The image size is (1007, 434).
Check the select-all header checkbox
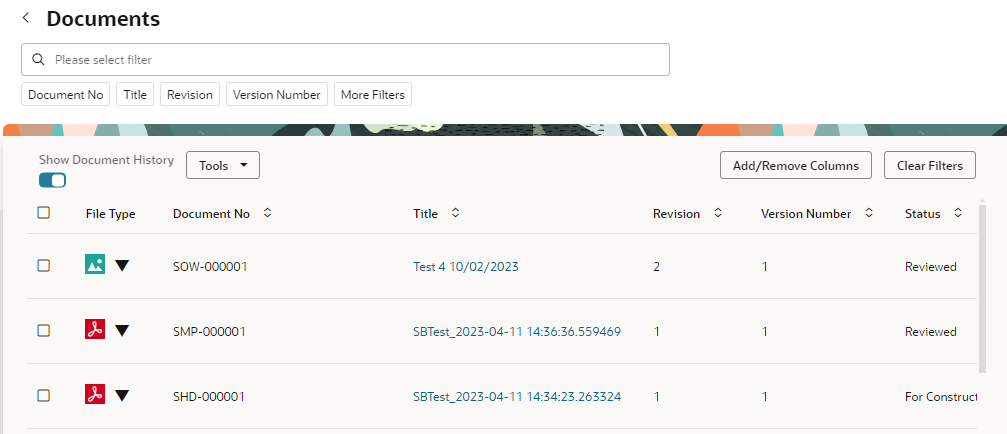[x=44, y=213]
